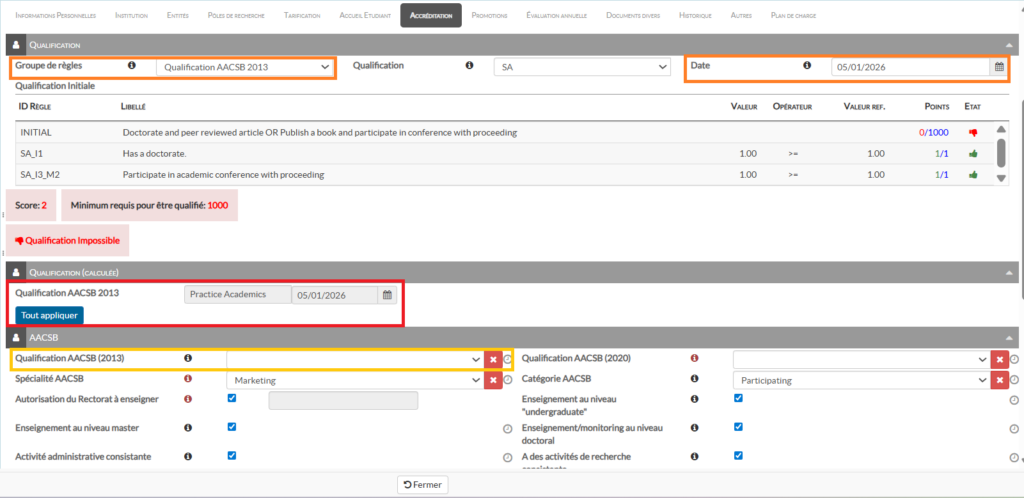Toggle Activité administrative consistante checkbox
The image size is (1024, 498).
232,455
